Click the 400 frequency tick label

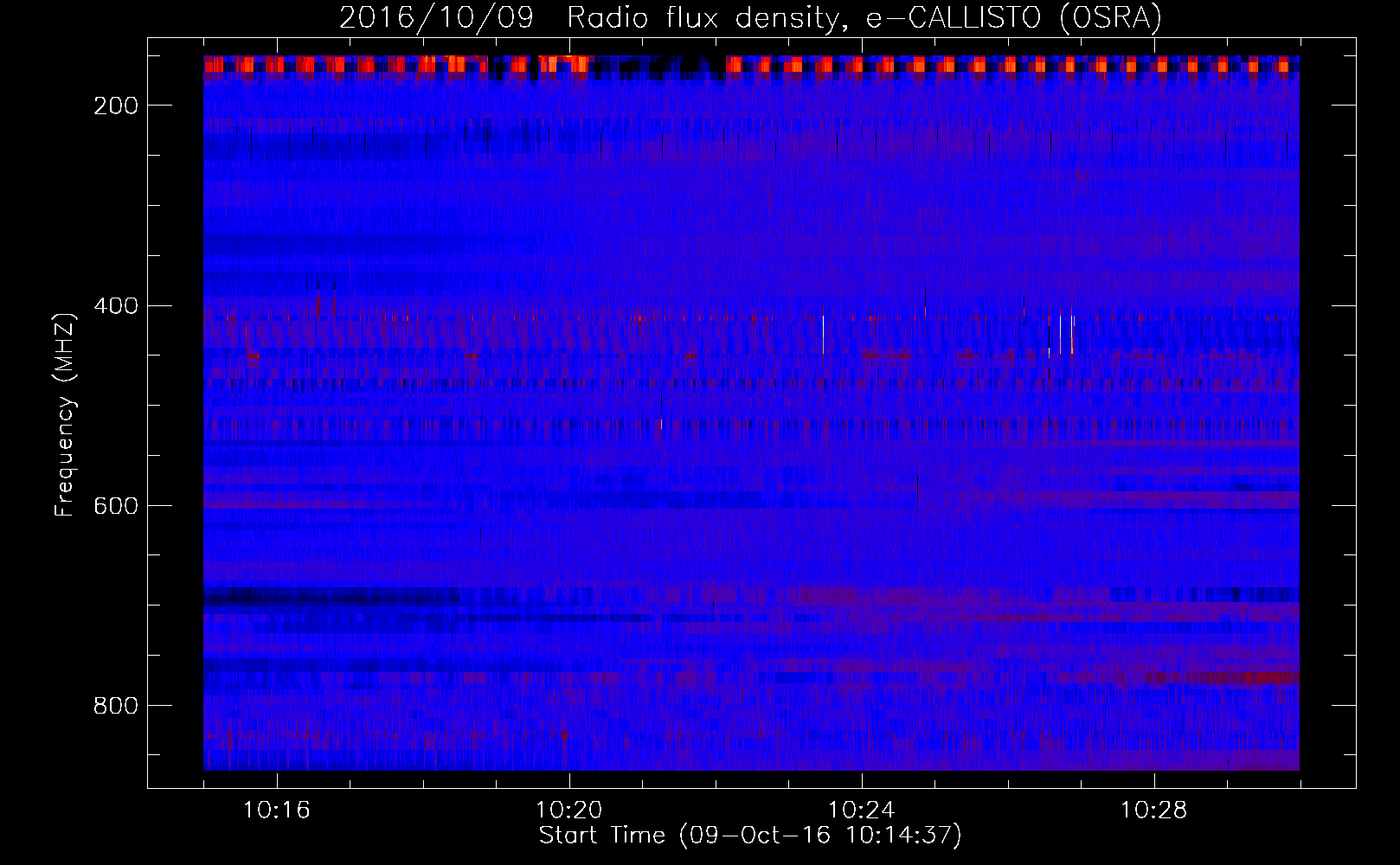click(116, 306)
